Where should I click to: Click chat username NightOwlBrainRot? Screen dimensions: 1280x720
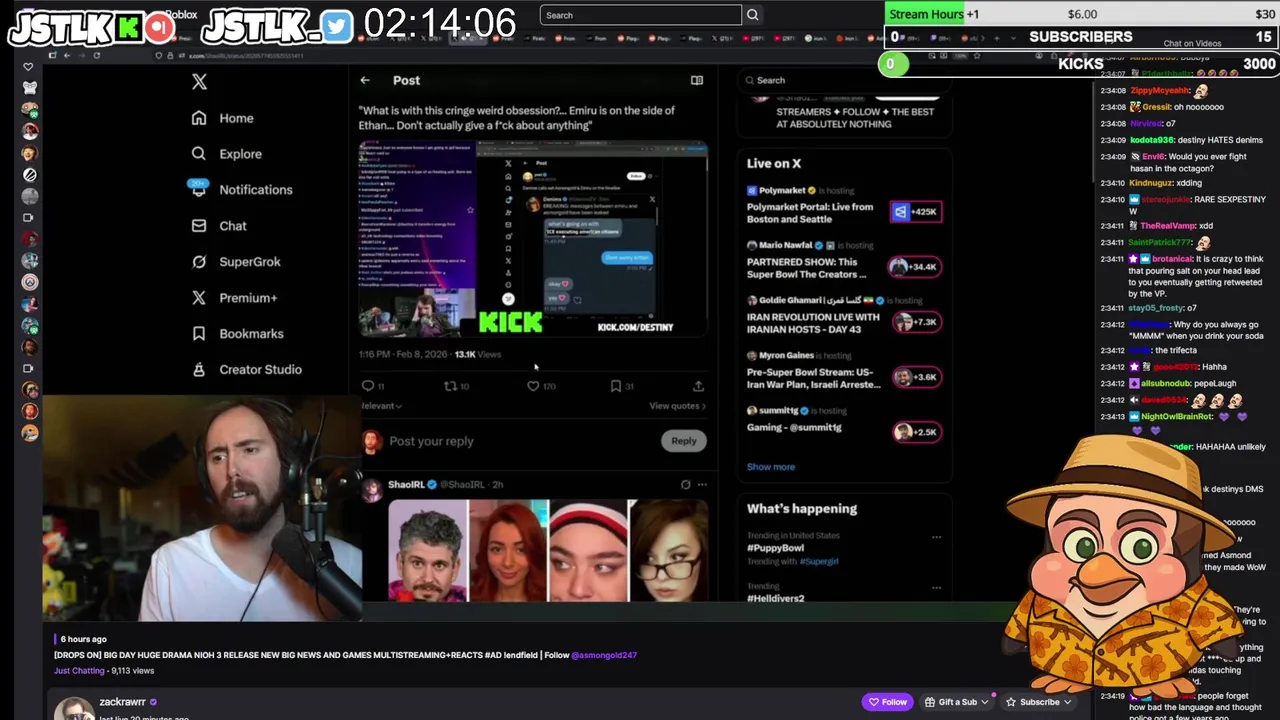[x=1176, y=416]
